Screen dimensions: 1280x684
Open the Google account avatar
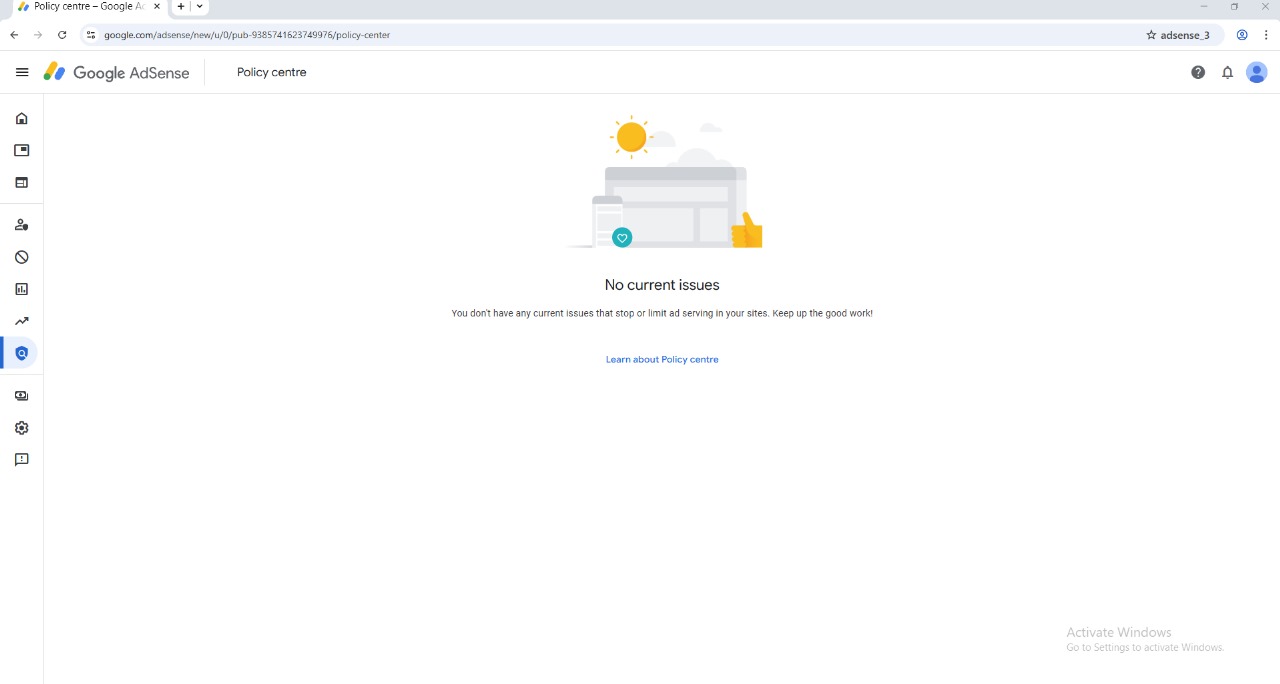click(x=1257, y=72)
